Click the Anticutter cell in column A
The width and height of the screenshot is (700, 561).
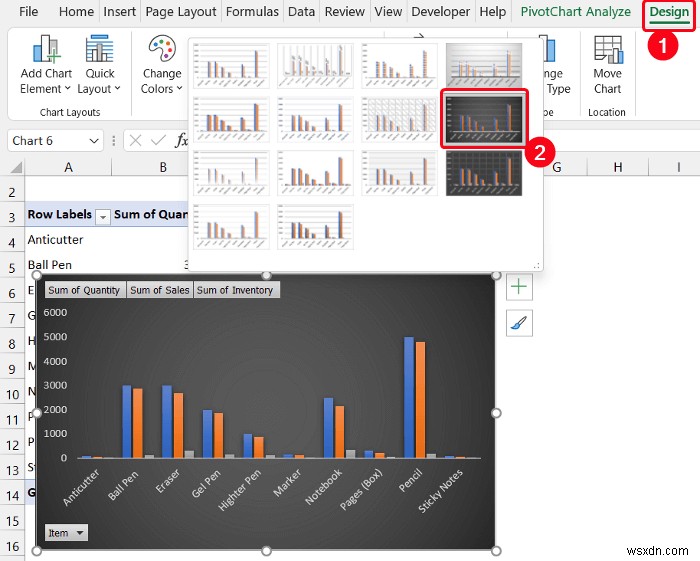coord(106,240)
